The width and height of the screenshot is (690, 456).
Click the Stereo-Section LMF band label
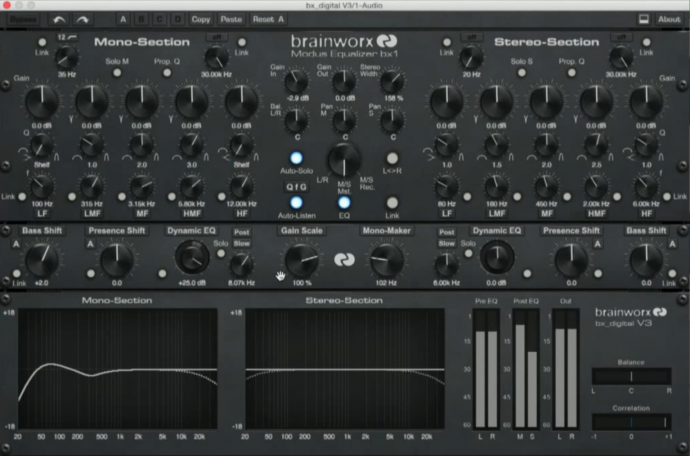click(497, 213)
